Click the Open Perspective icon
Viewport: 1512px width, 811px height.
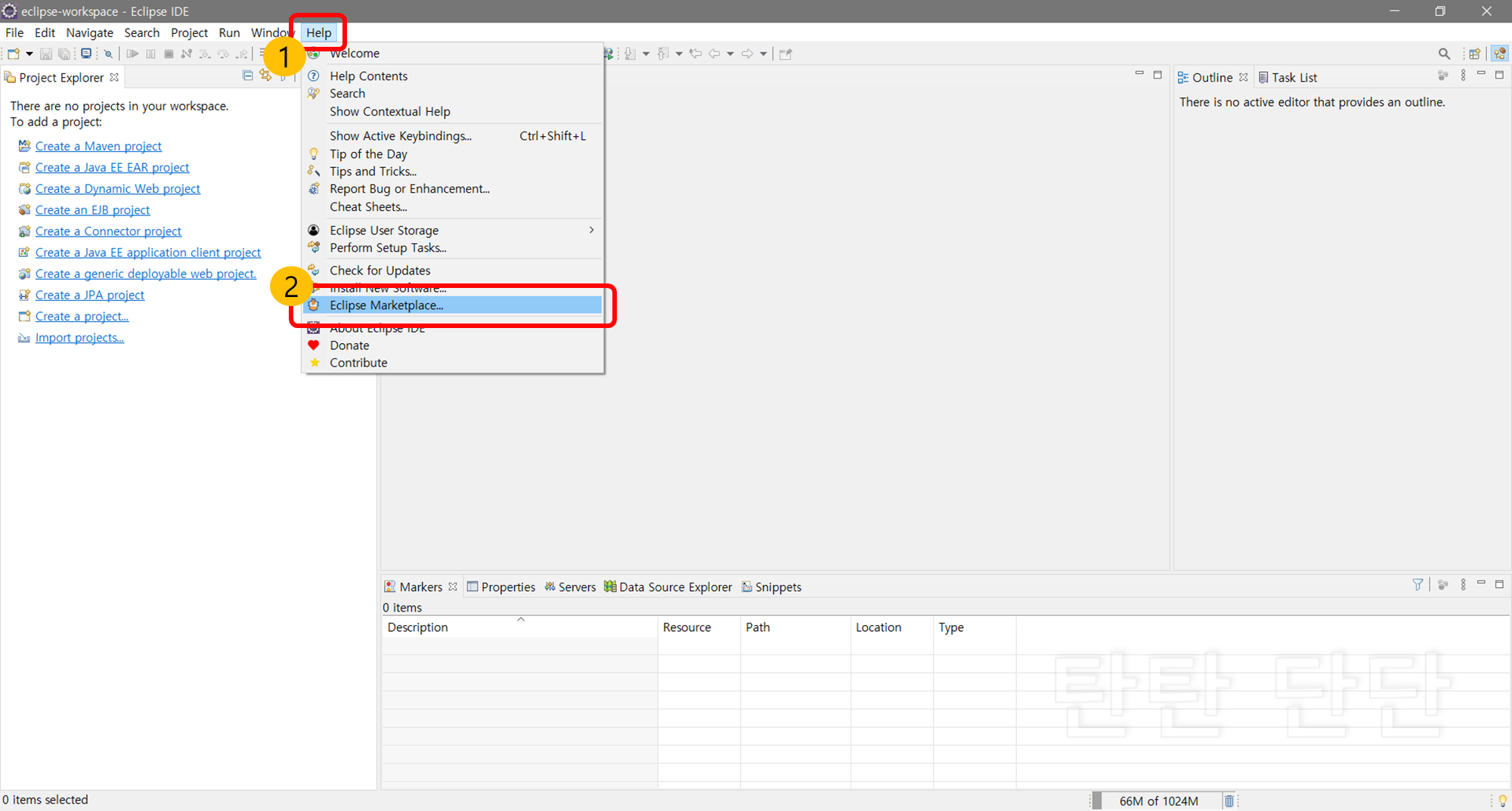pyautogui.click(x=1474, y=54)
